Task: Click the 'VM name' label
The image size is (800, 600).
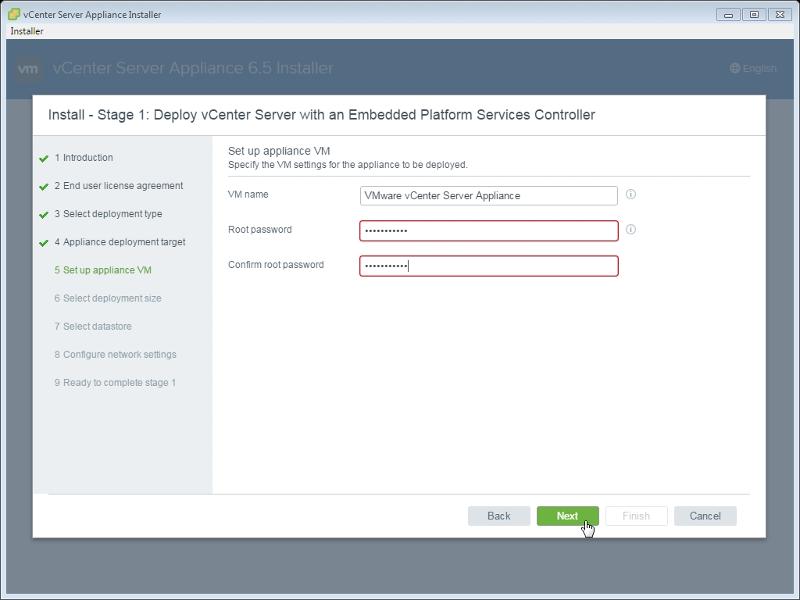Action: tap(248, 194)
